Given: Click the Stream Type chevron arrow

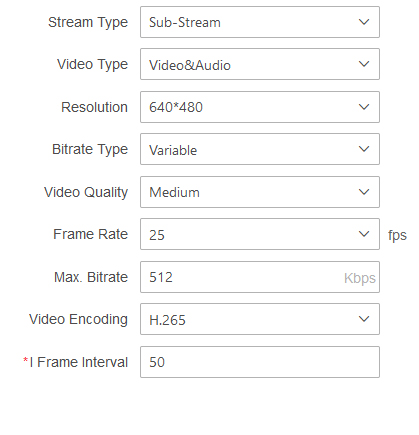Looking at the screenshot, I should [x=364, y=22].
